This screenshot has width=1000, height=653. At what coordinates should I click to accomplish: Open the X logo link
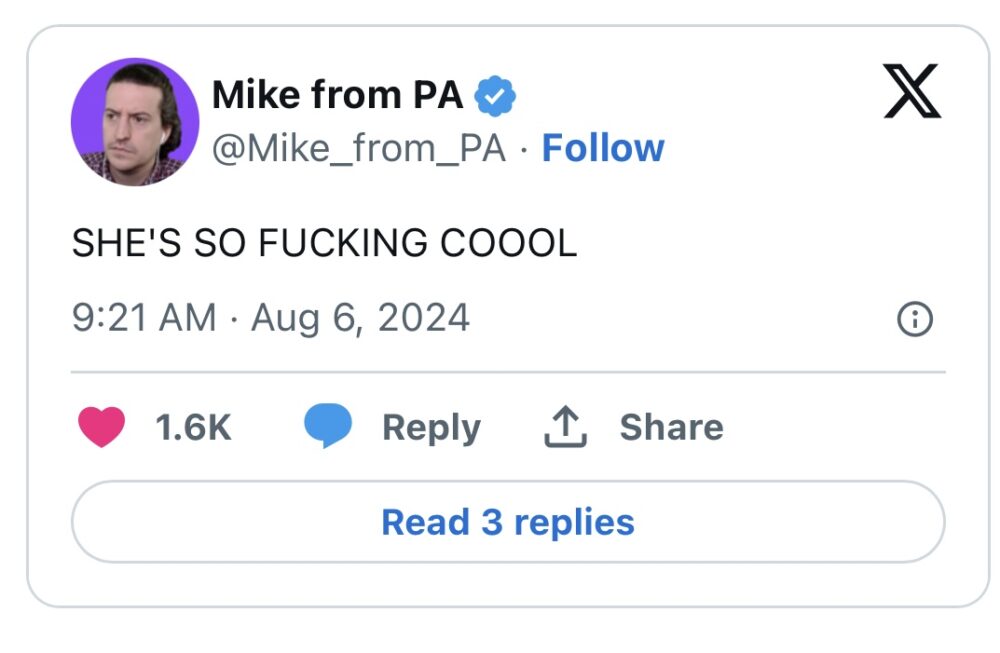(x=911, y=92)
